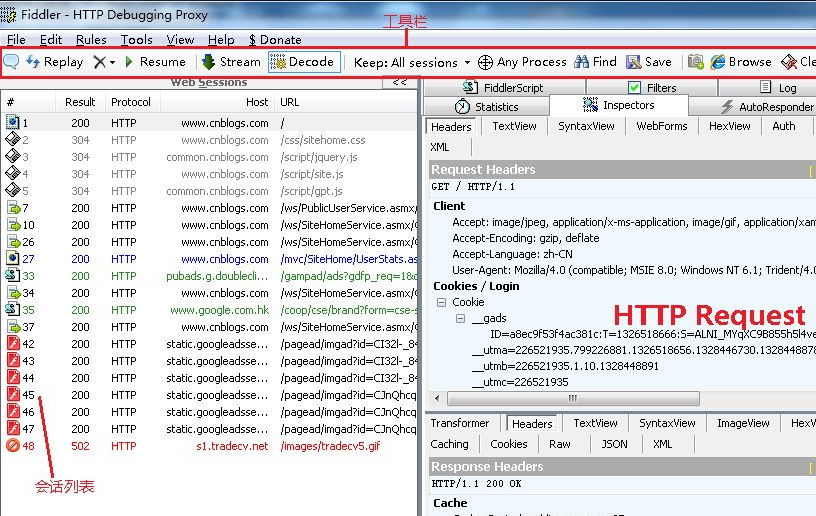Click the camera screenshot toolbar icon
816x516 pixels.
point(696,62)
